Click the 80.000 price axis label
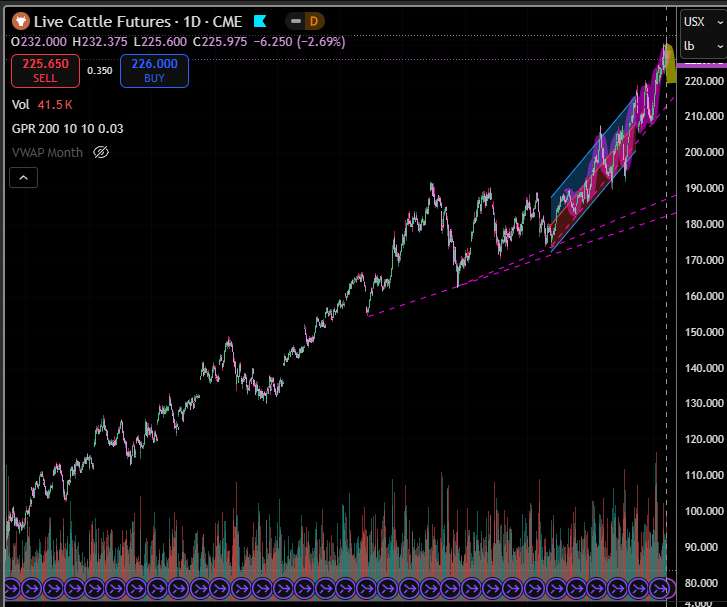727x607 pixels. (x=701, y=583)
